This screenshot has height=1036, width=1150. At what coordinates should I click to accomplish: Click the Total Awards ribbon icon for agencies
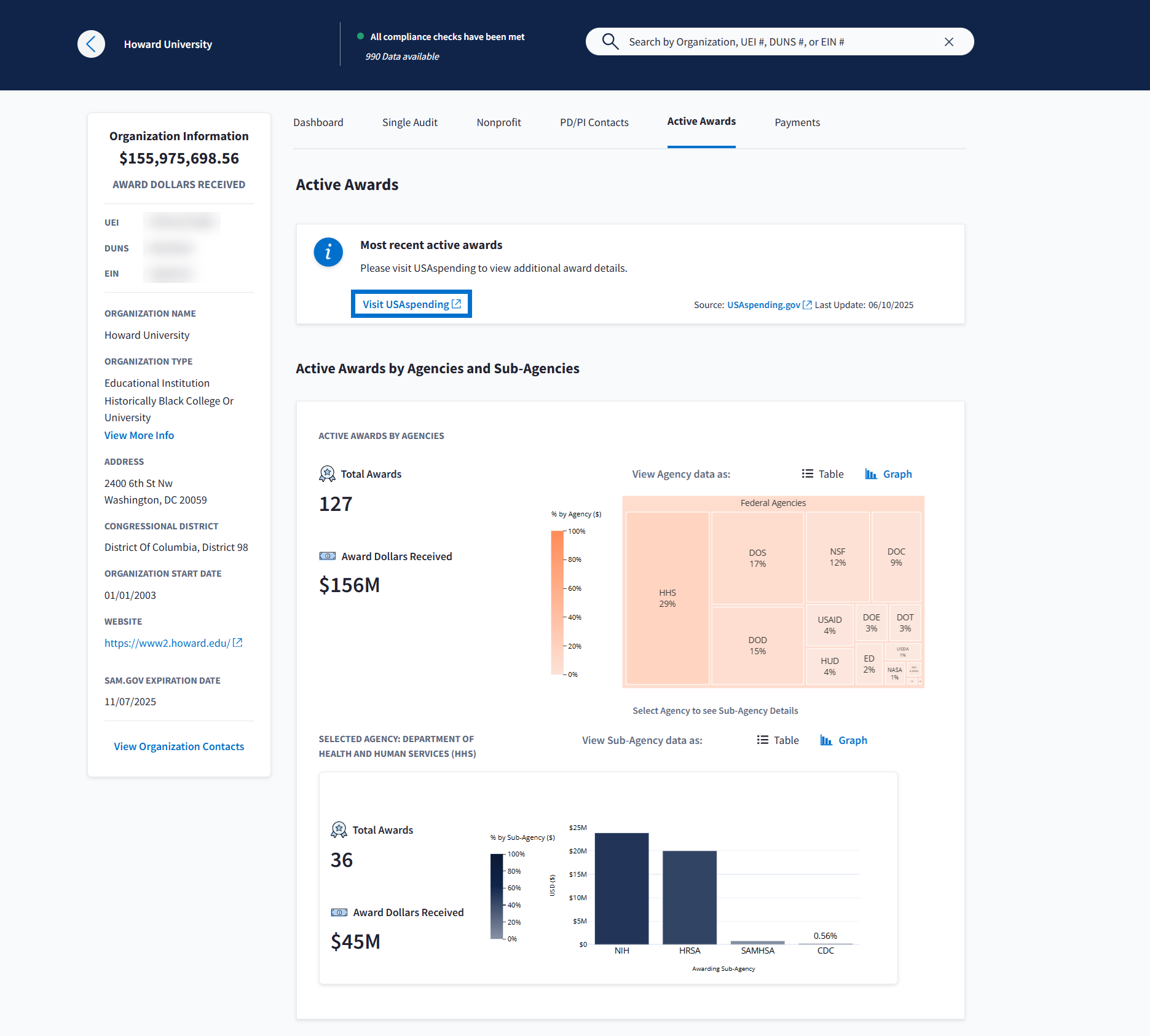click(x=327, y=473)
